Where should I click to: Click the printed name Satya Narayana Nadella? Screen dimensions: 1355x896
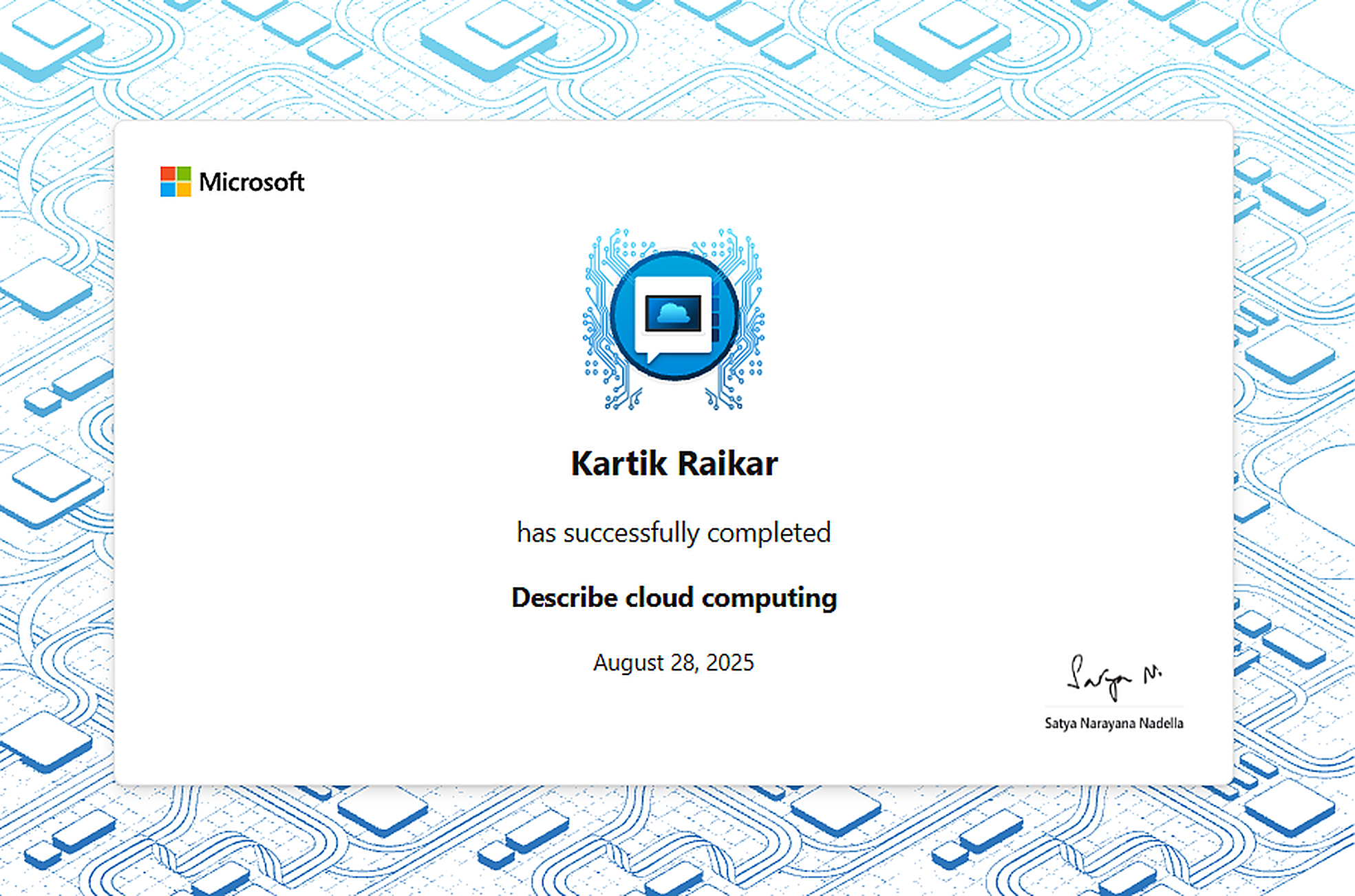coord(1114,723)
